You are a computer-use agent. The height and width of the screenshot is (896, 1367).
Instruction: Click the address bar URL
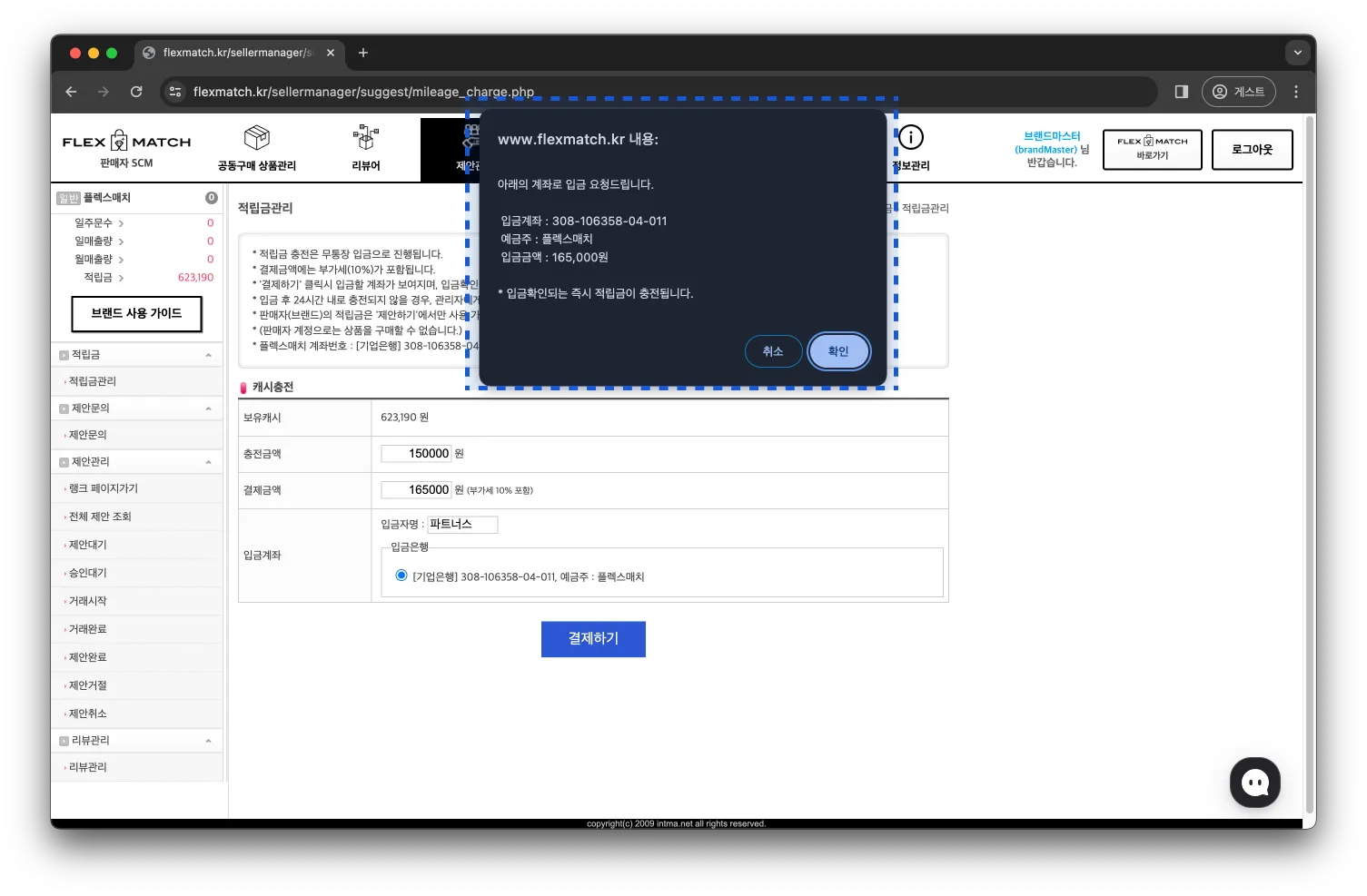363,92
